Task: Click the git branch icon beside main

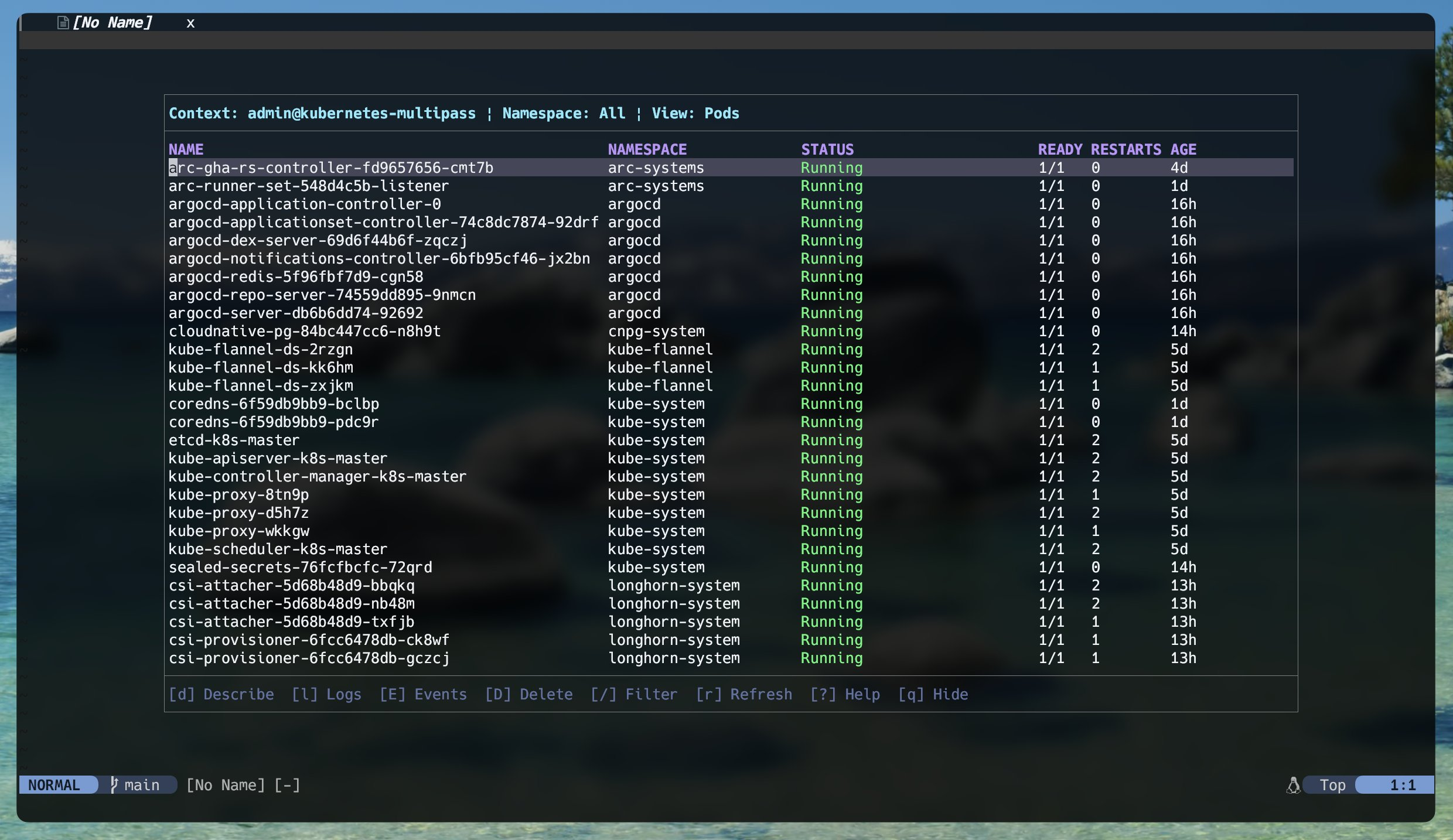Action: pos(114,785)
